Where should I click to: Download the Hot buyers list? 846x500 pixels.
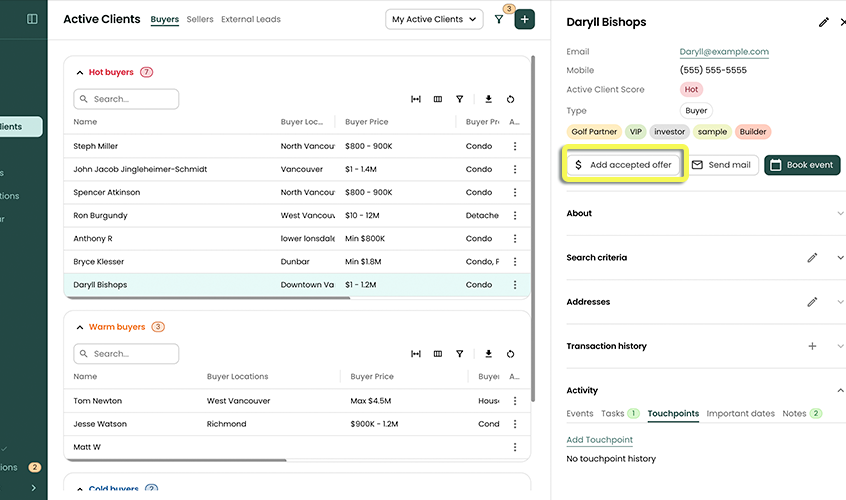[489, 100]
